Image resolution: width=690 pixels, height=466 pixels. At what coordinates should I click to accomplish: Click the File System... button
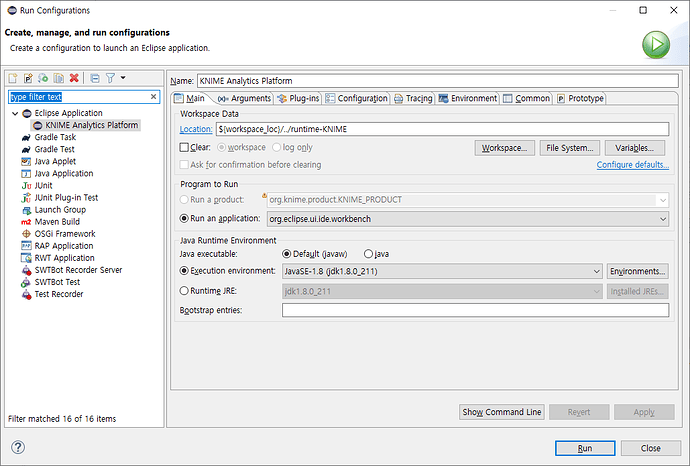point(569,148)
